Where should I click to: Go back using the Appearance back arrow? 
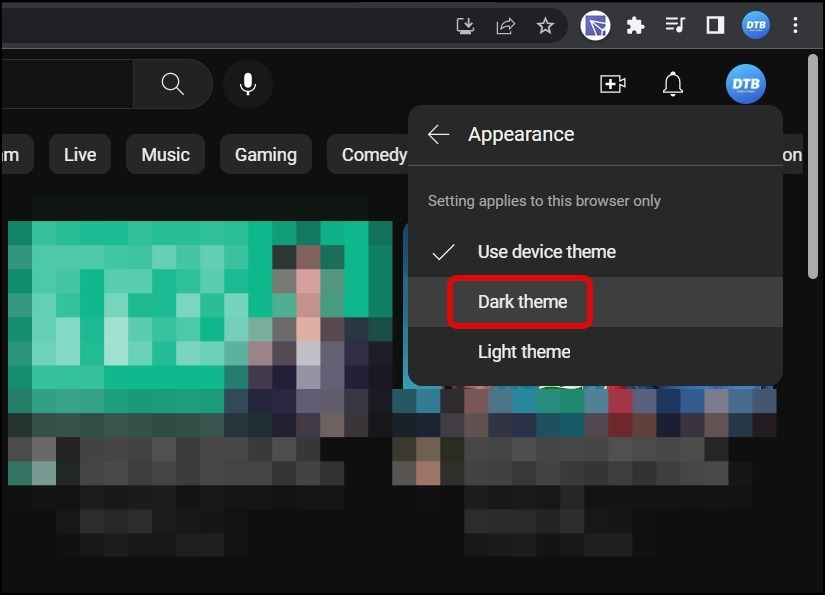click(x=438, y=135)
